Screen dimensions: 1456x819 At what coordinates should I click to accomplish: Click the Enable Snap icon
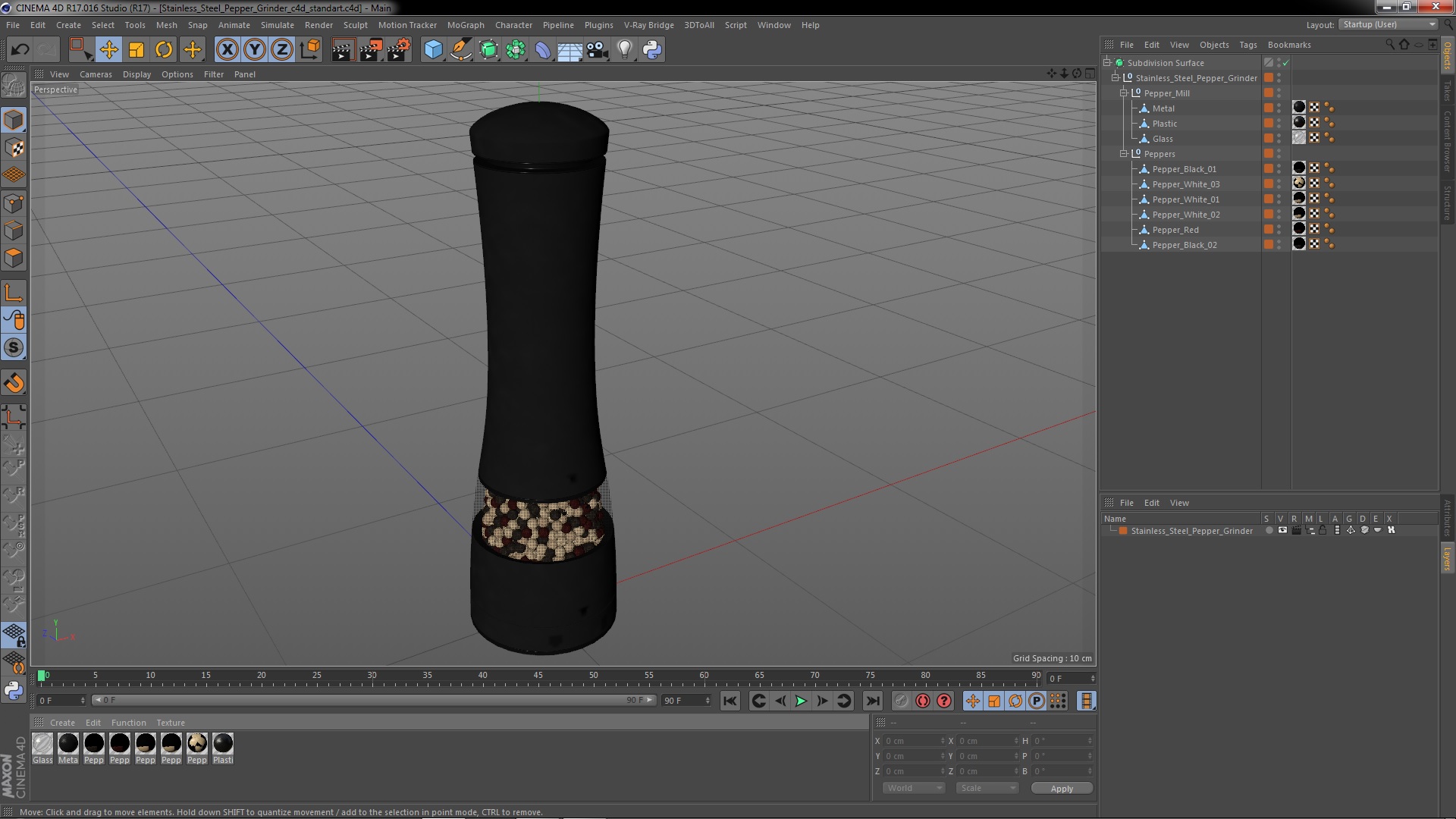tap(14, 348)
